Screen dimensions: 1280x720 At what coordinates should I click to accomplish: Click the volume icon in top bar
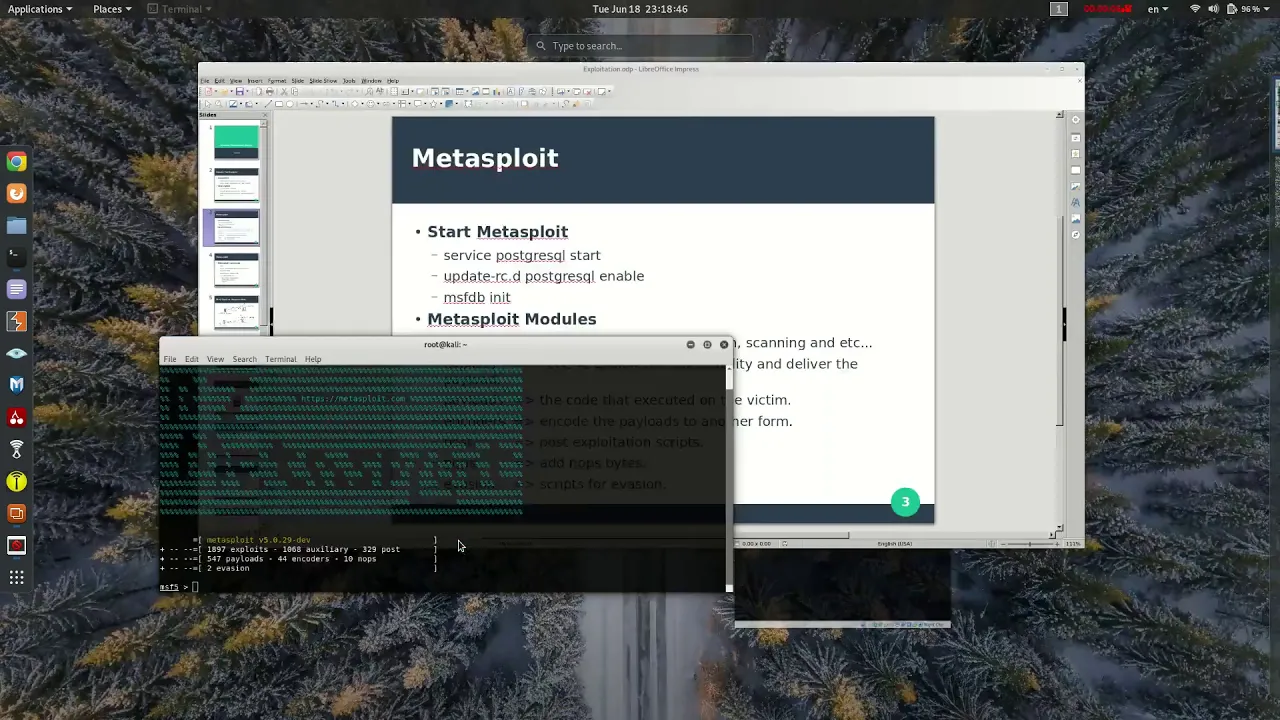click(x=1213, y=9)
